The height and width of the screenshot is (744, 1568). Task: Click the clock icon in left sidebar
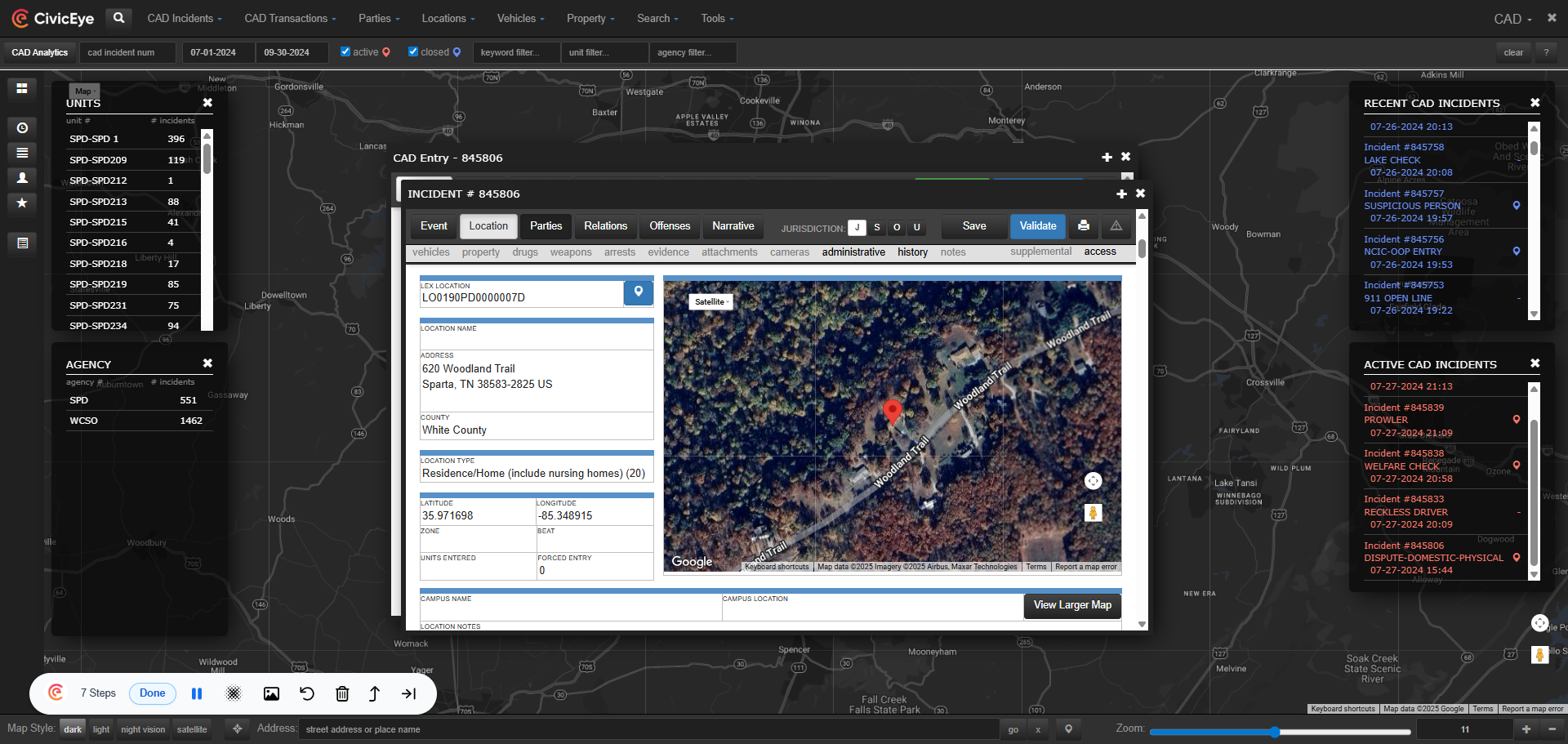22,127
